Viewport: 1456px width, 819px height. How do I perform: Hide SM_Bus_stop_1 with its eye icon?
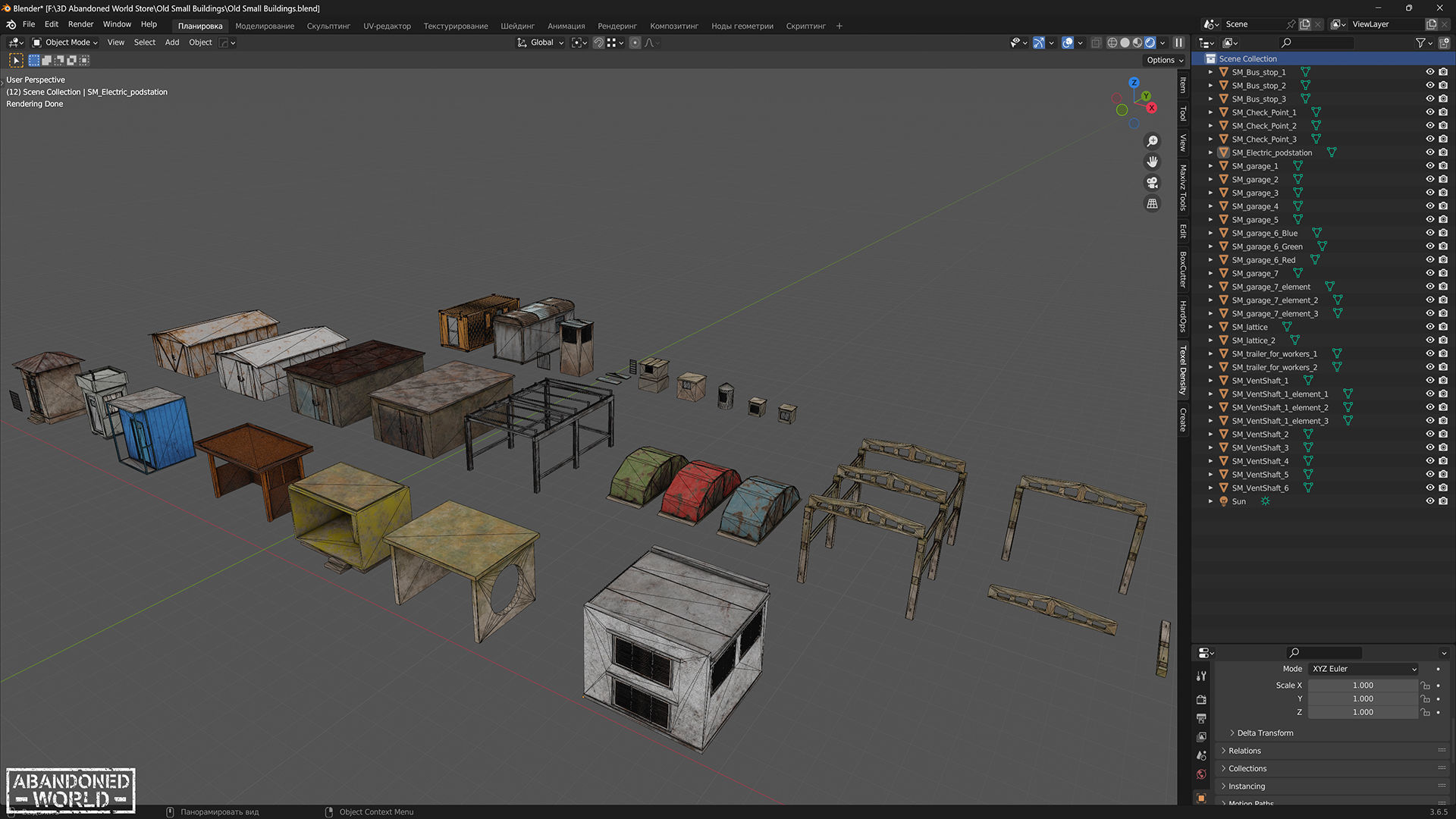[1429, 72]
